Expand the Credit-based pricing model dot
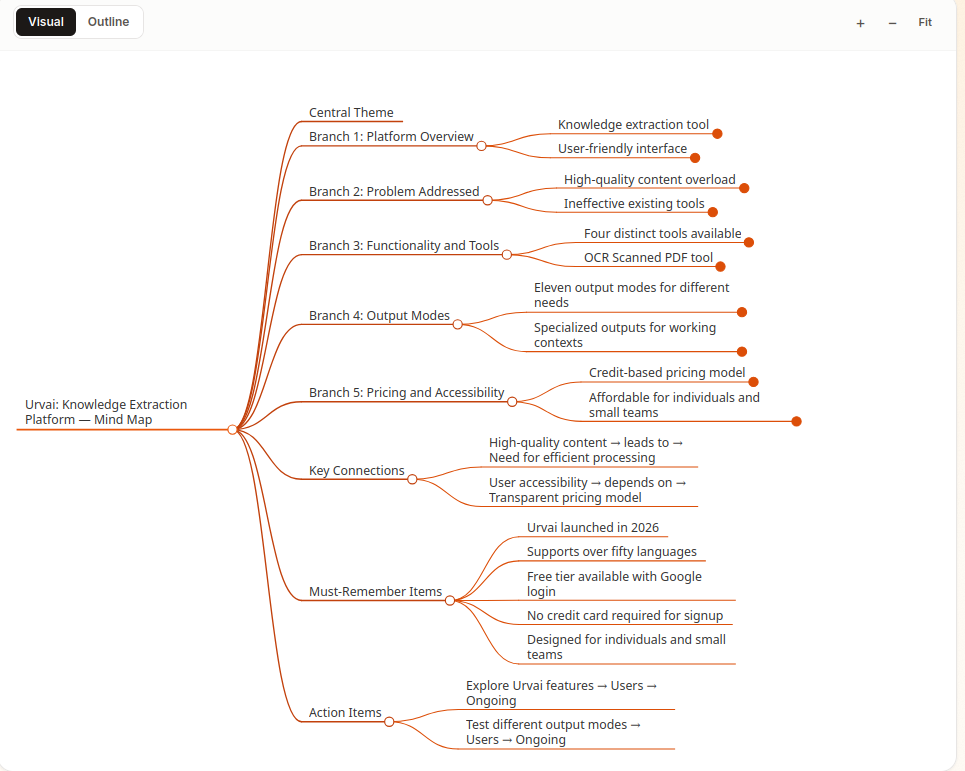965x771 pixels. [753, 382]
